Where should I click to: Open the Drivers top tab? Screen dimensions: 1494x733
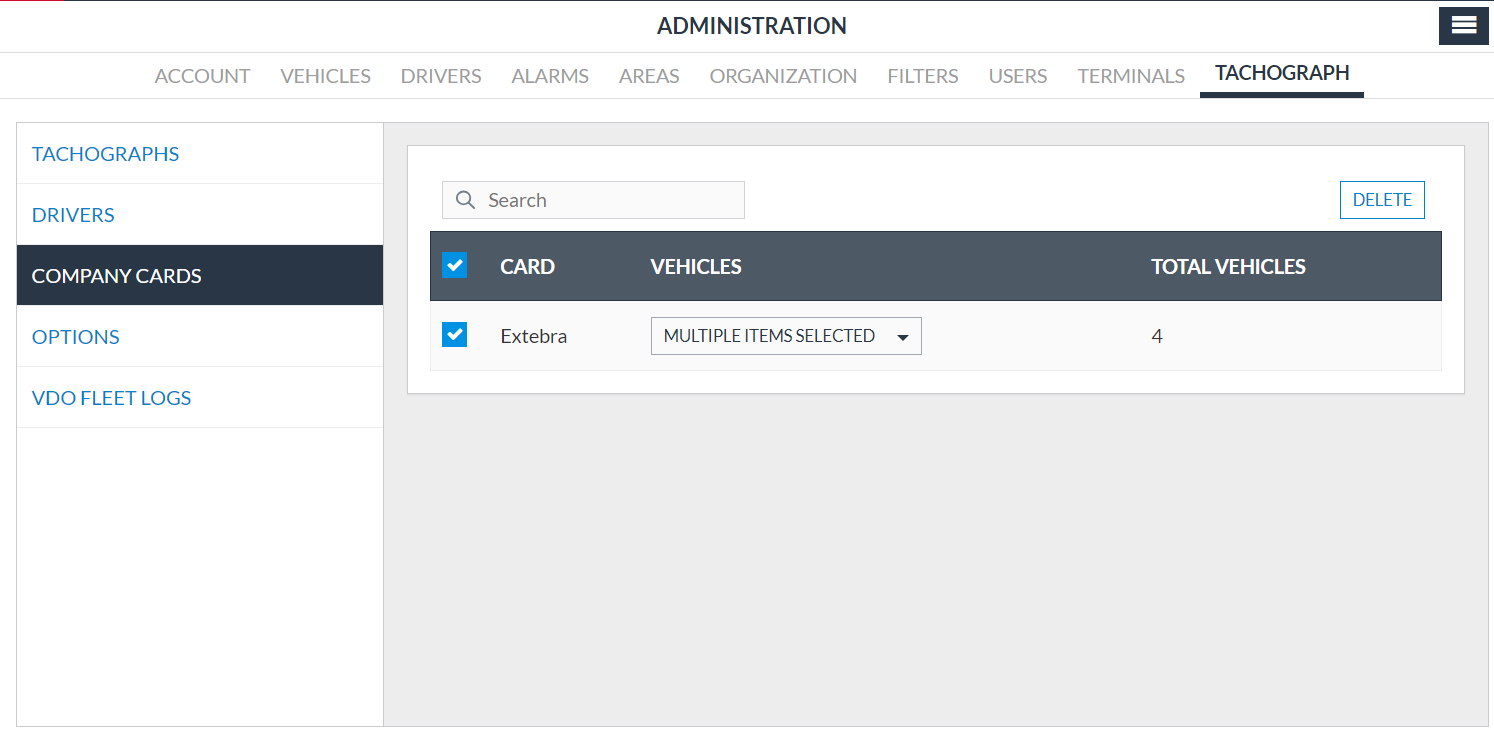[441, 76]
